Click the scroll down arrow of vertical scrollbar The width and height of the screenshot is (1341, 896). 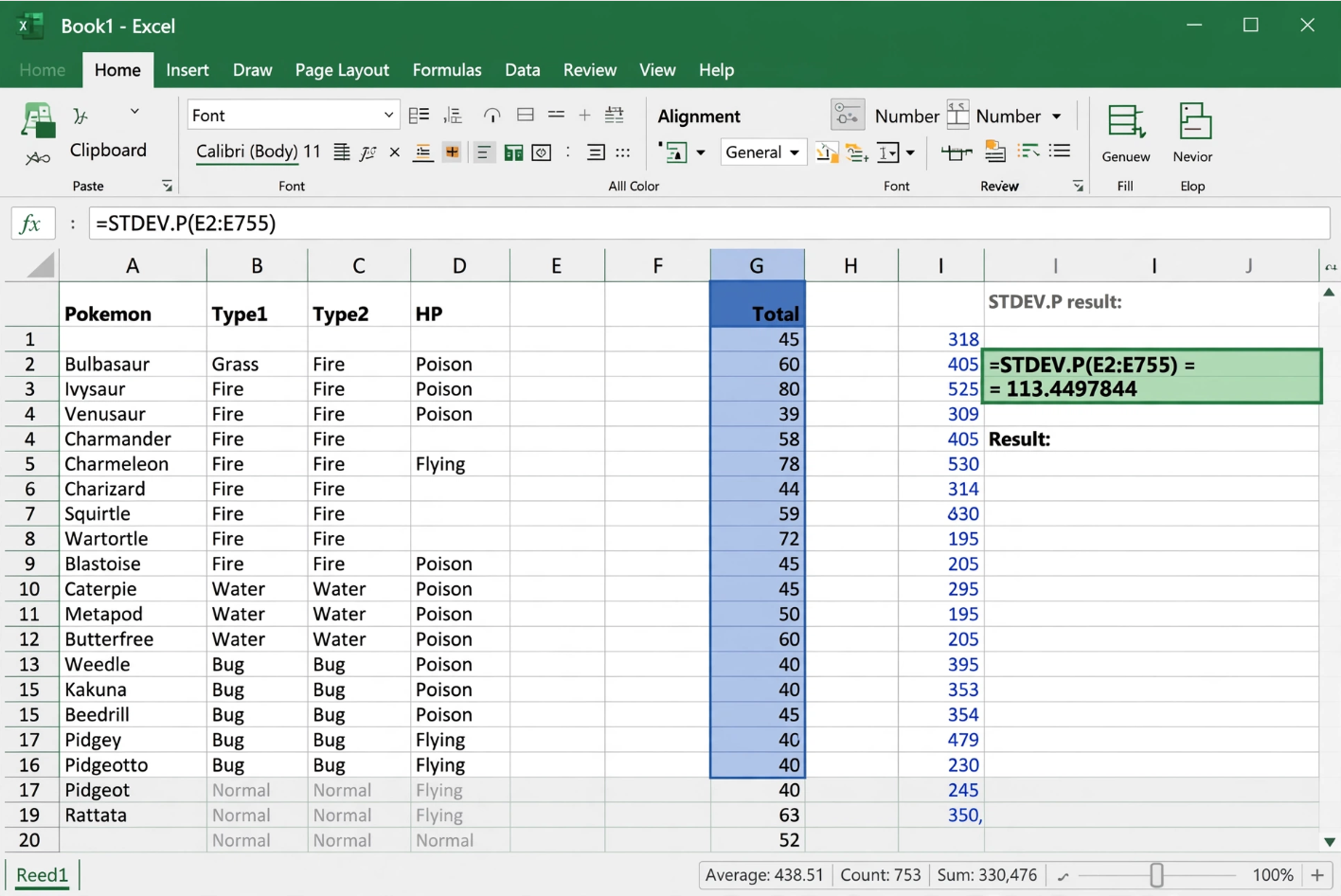(x=1330, y=842)
